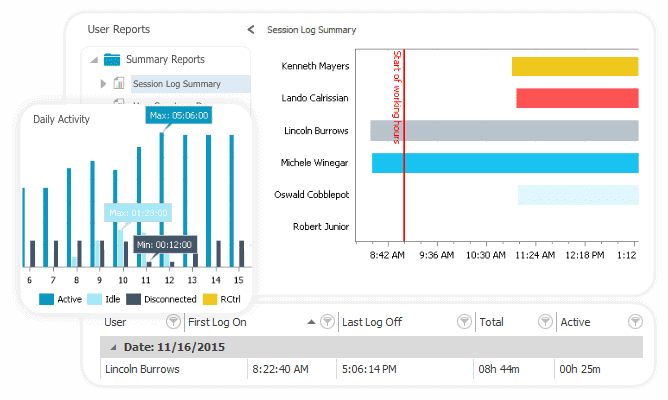This screenshot has height=400, width=668.
Task: Open the User column filter icon
Action: point(173,322)
